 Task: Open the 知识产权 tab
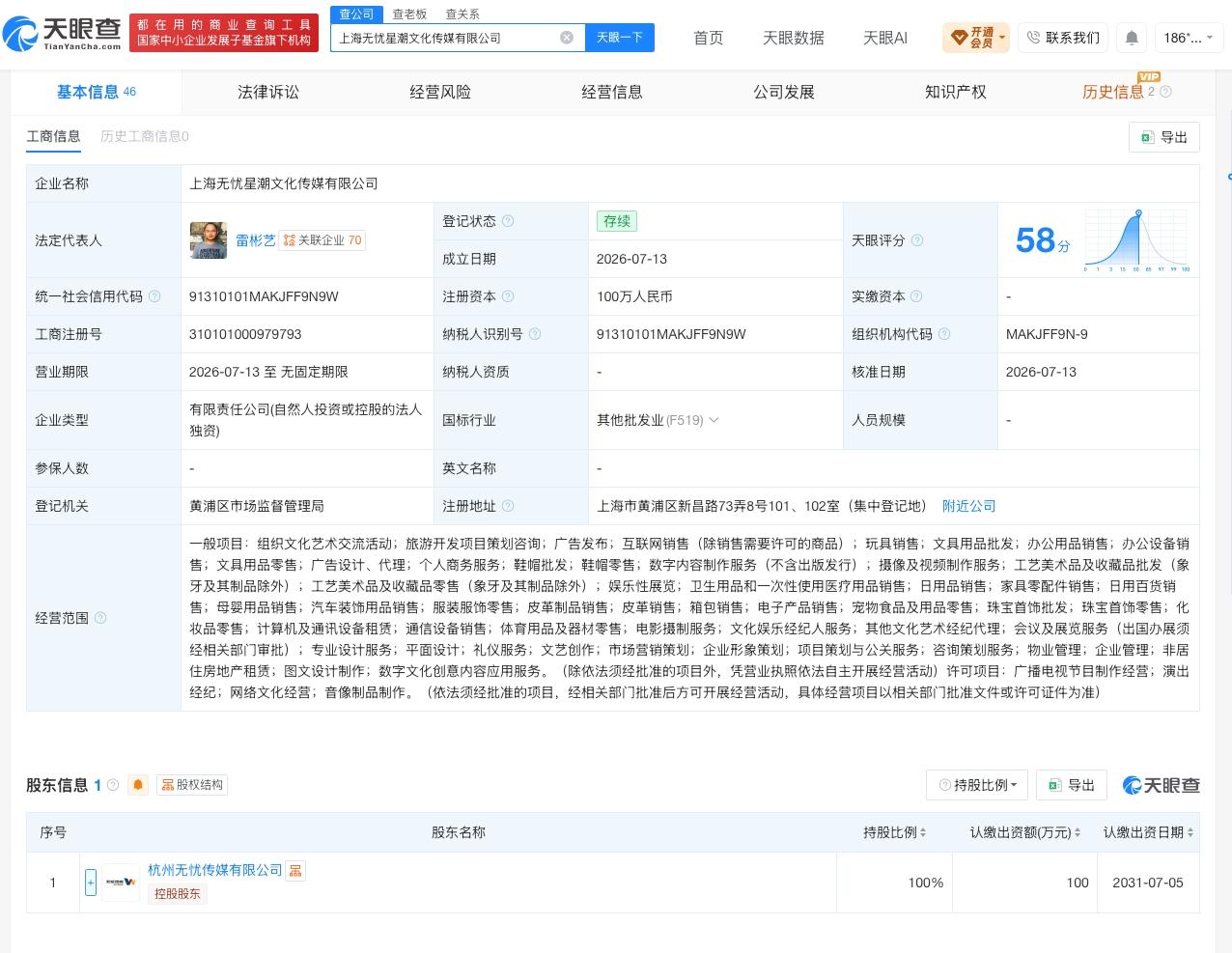coord(956,92)
